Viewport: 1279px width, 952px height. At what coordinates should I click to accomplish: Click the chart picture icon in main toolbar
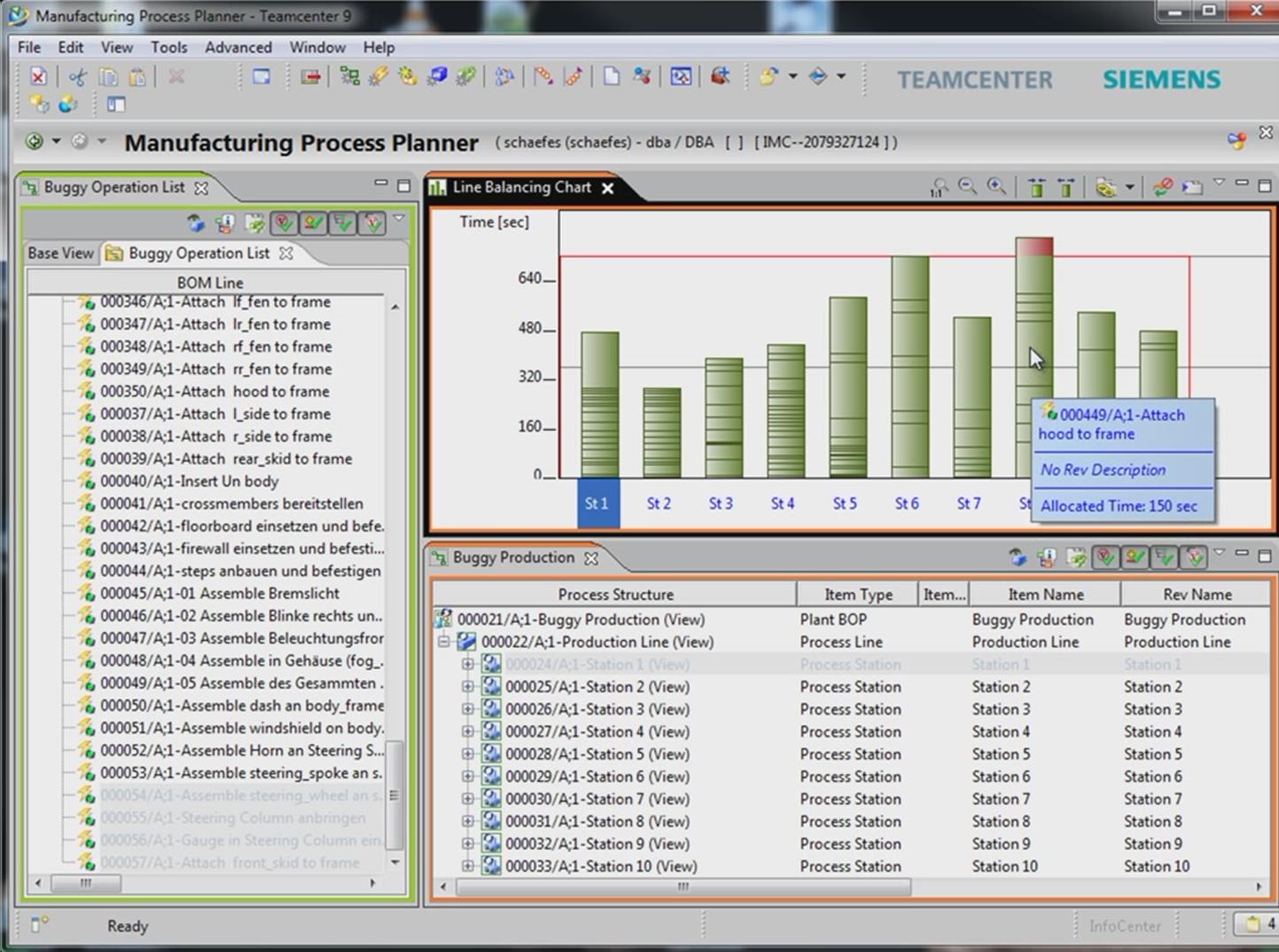pyautogui.click(x=681, y=77)
